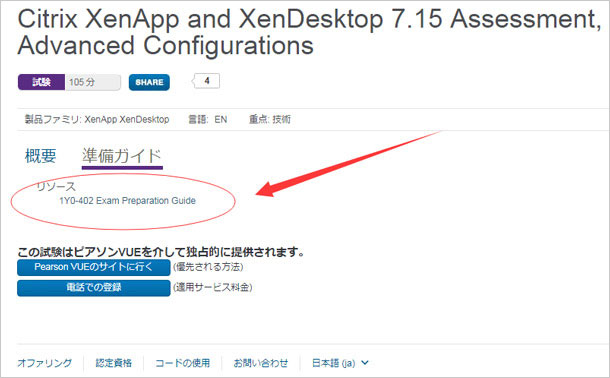Click the (適用サービス料金) note
The height and width of the screenshot is (378, 610).
213,288
